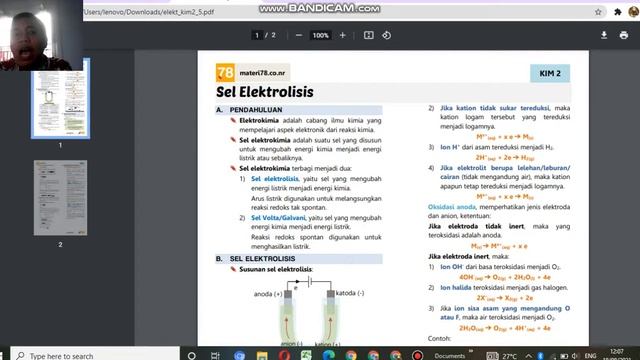Show hidden system tray icons

coord(528,356)
